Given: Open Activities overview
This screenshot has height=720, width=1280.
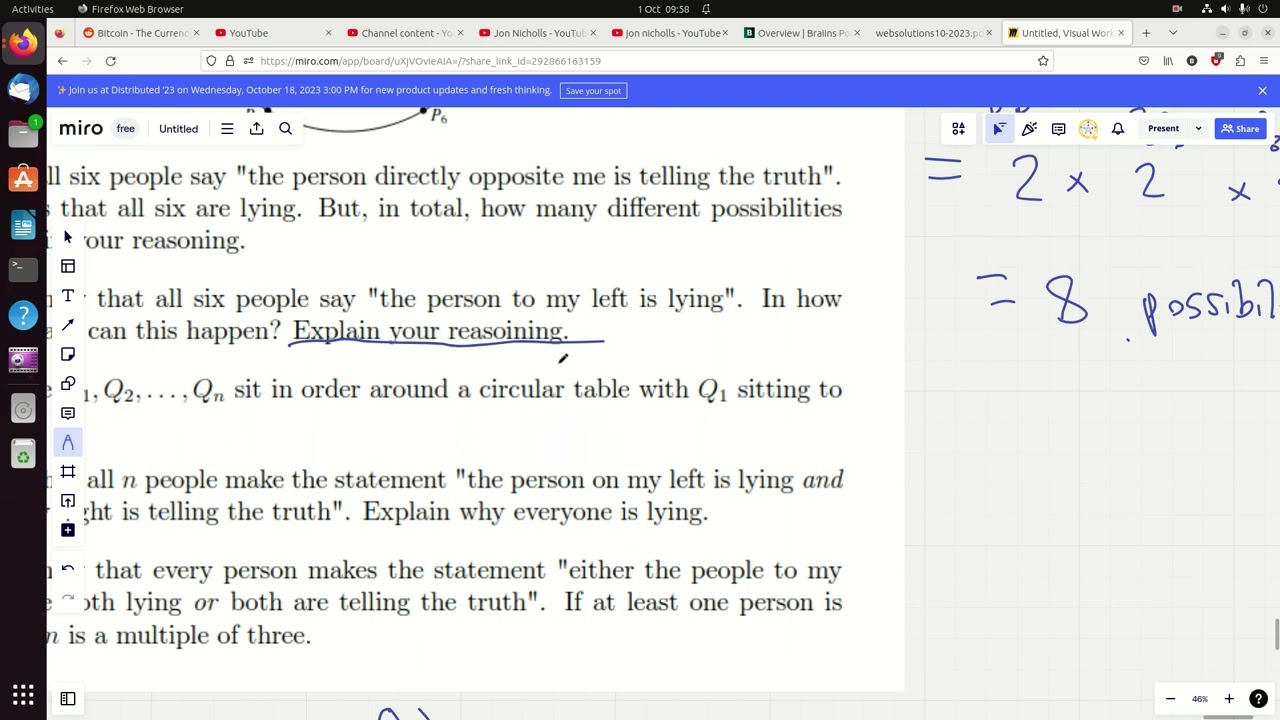Looking at the screenshot, I should (x=33, y=9).
